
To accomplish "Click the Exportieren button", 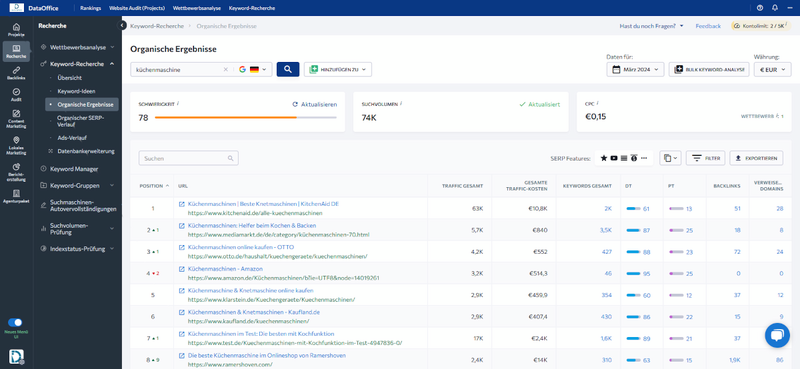I will tap(756, 159).
